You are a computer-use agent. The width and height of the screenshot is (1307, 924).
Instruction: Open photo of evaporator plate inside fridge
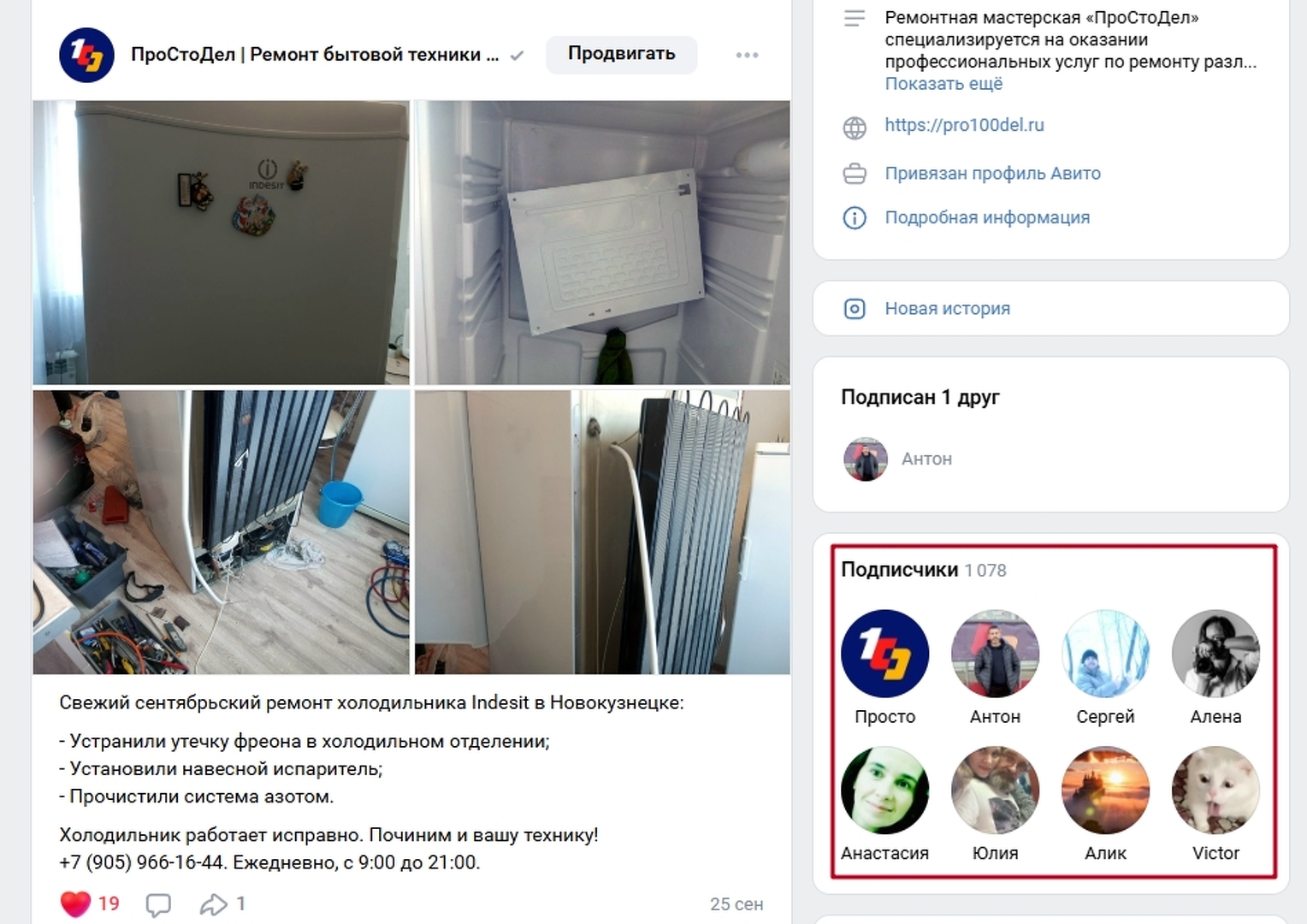pyautogui.click(x=602, y=243)
